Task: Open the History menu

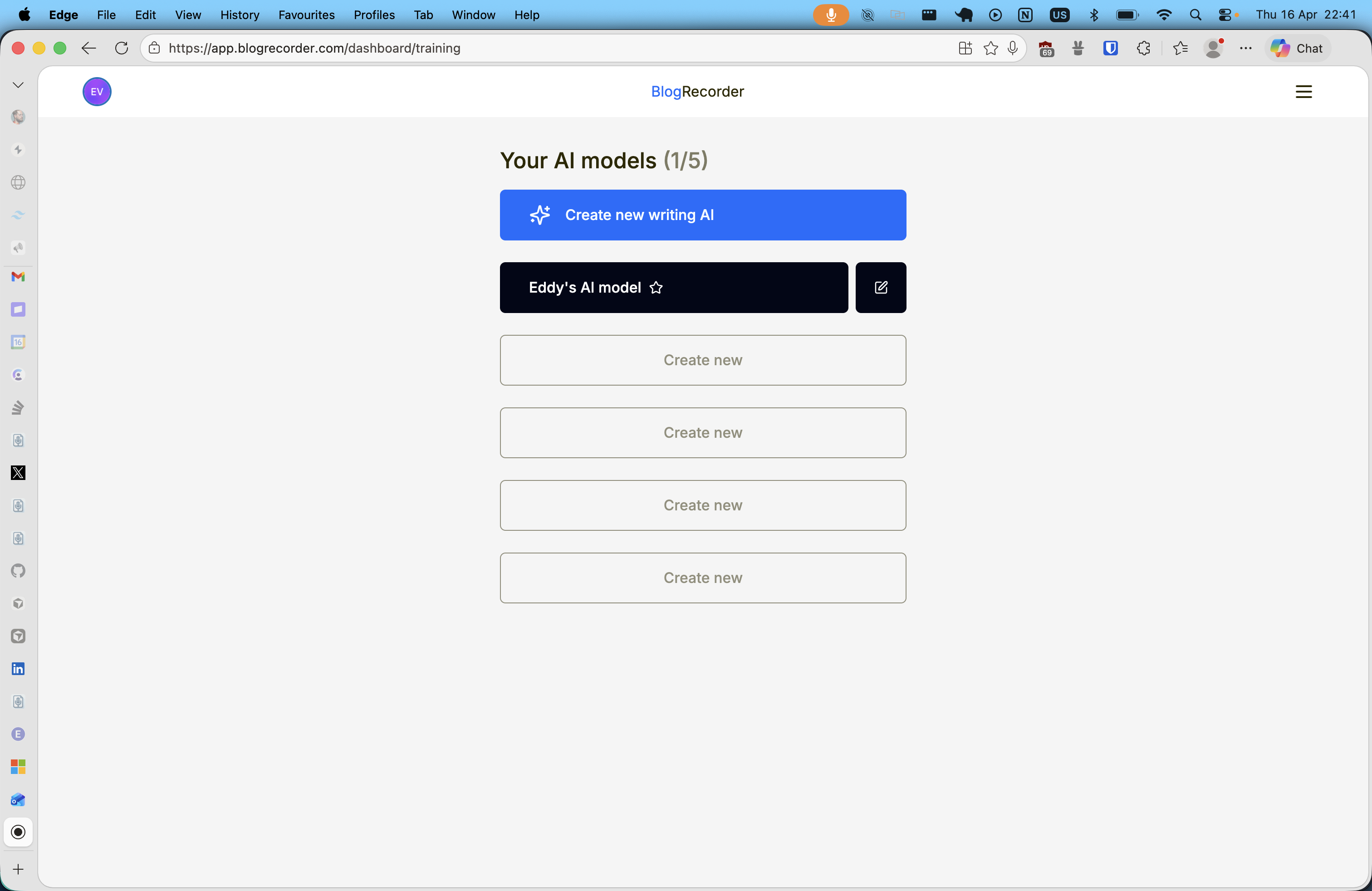Action: 239,15
